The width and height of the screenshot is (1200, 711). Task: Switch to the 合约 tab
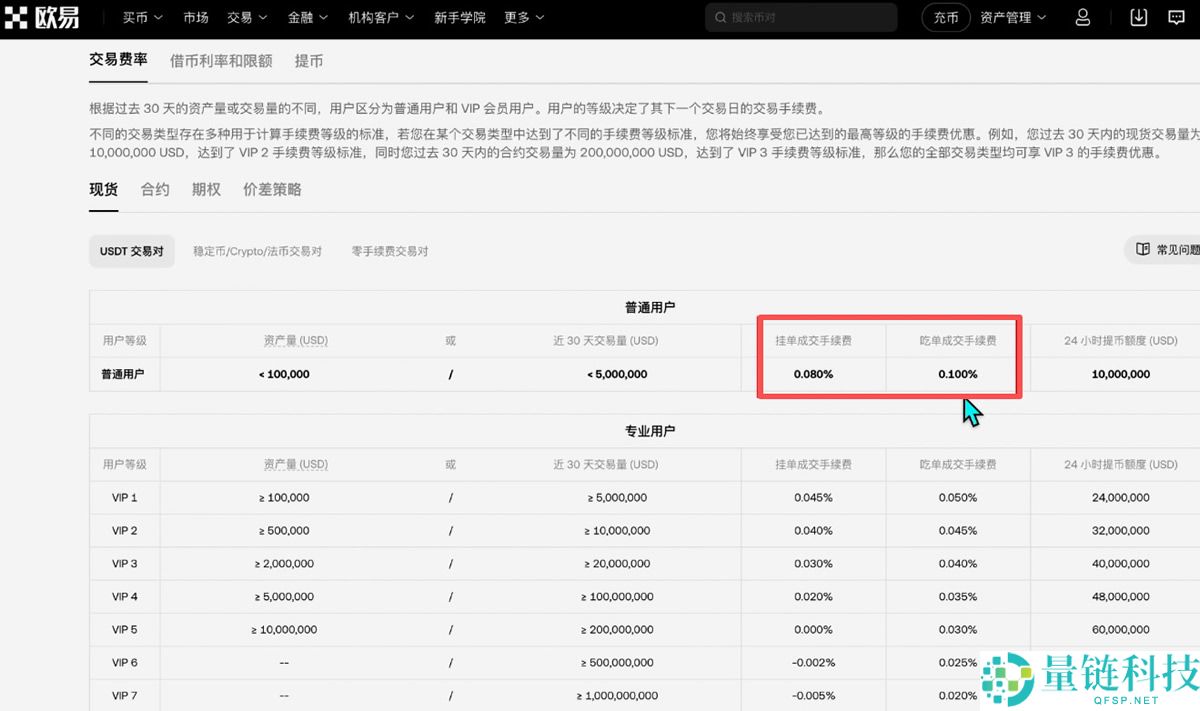click(x=154, y=189)
